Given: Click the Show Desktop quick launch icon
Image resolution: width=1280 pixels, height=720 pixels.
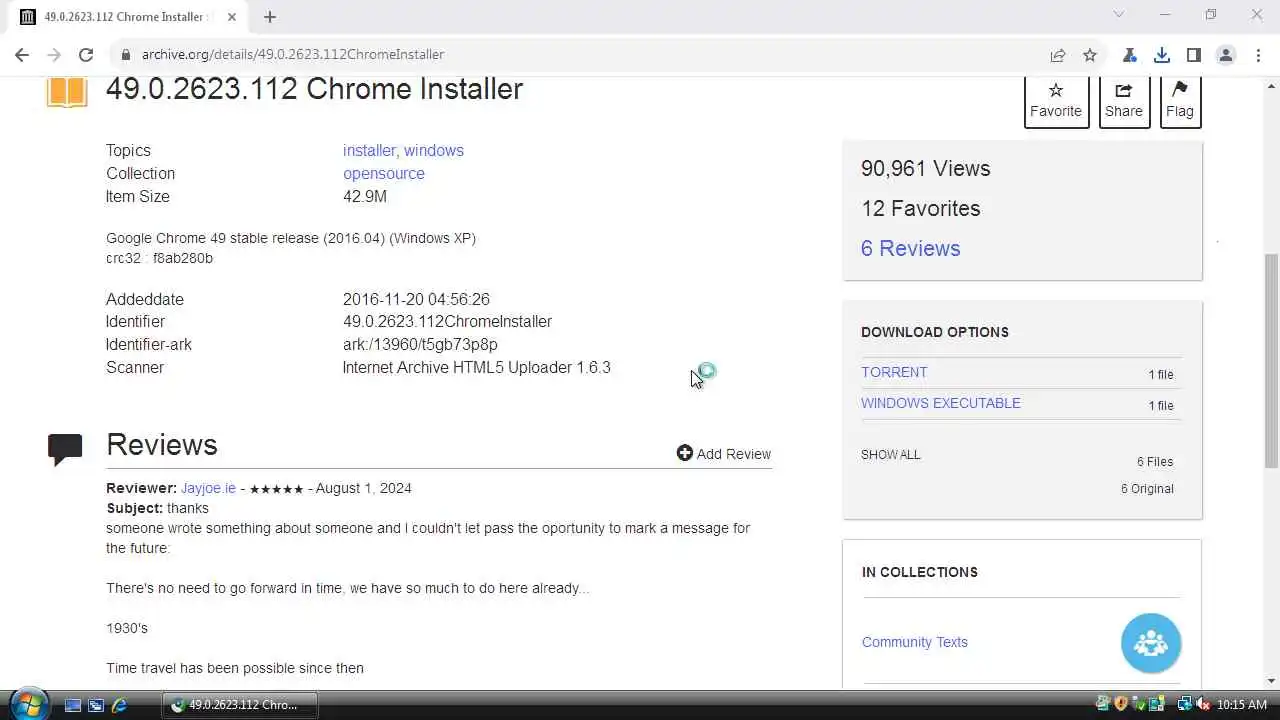Looking at the screenshot, I should coord(73,705).
